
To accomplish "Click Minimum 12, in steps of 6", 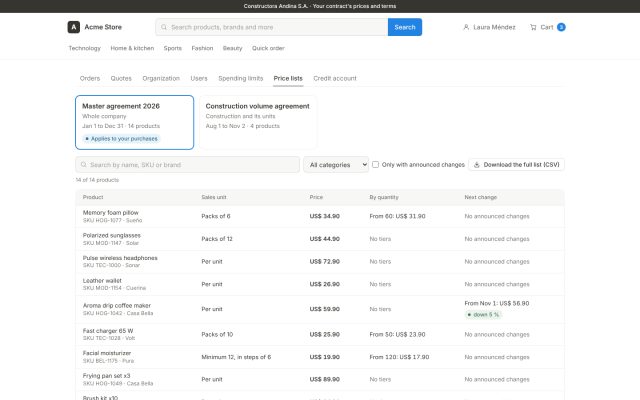I will 236,357.
